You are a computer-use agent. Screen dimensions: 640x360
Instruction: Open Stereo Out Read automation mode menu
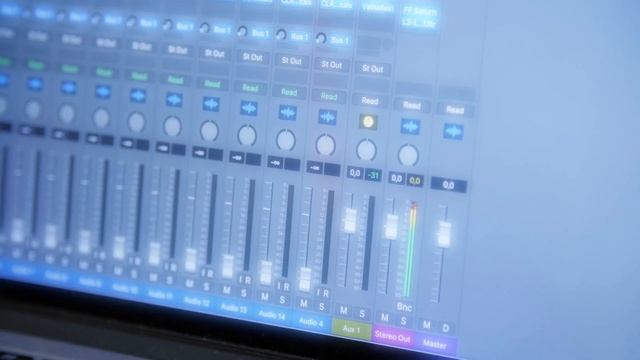(x=412, y=105)
